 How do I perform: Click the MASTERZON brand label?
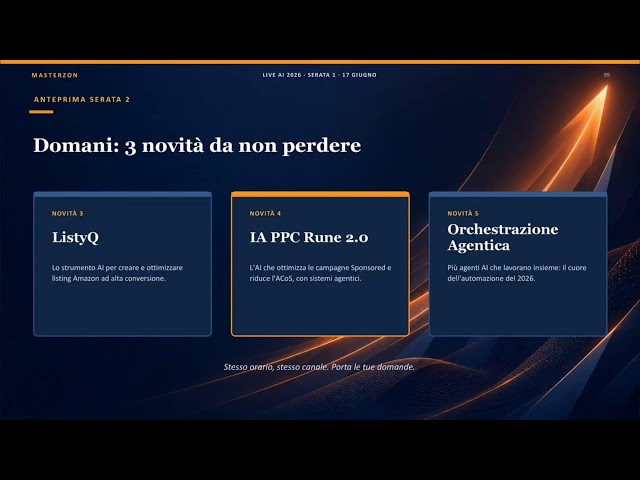click(55, 75)
